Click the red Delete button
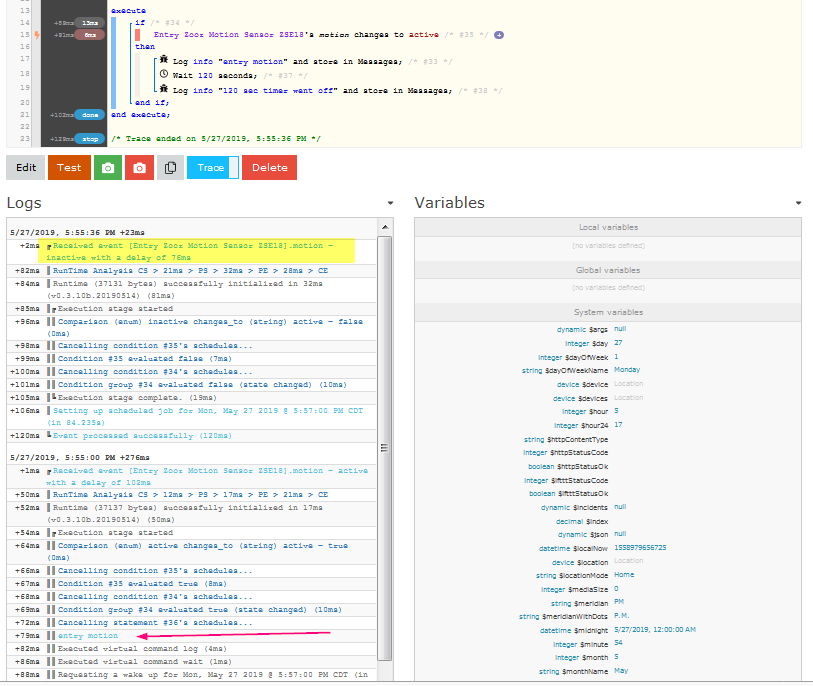 [x=270, y=167]
